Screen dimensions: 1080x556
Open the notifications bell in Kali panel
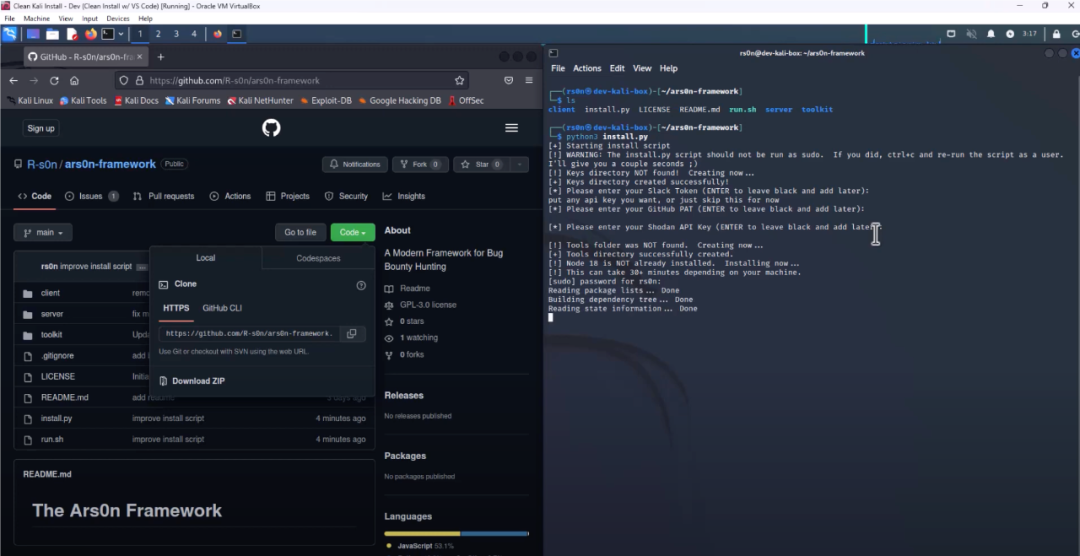pos(991,34)
